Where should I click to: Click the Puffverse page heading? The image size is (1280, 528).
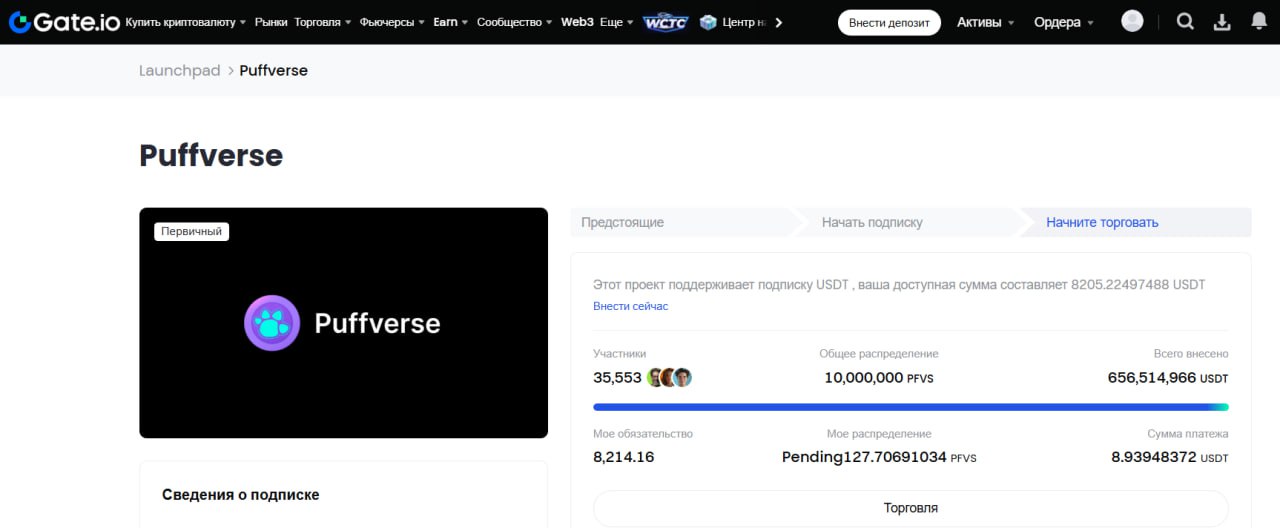211,156
